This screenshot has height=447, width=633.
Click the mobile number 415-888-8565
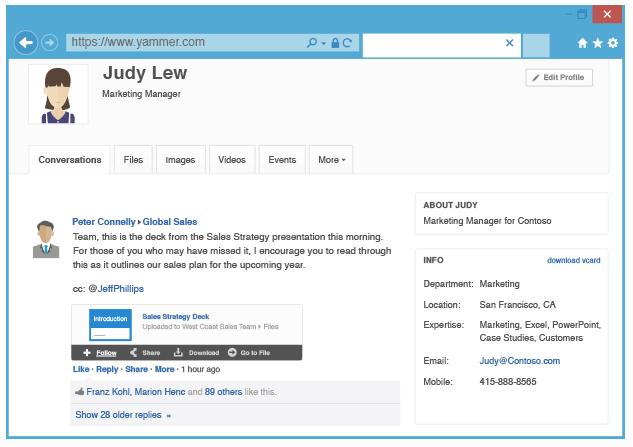click(x=508, y=382)
